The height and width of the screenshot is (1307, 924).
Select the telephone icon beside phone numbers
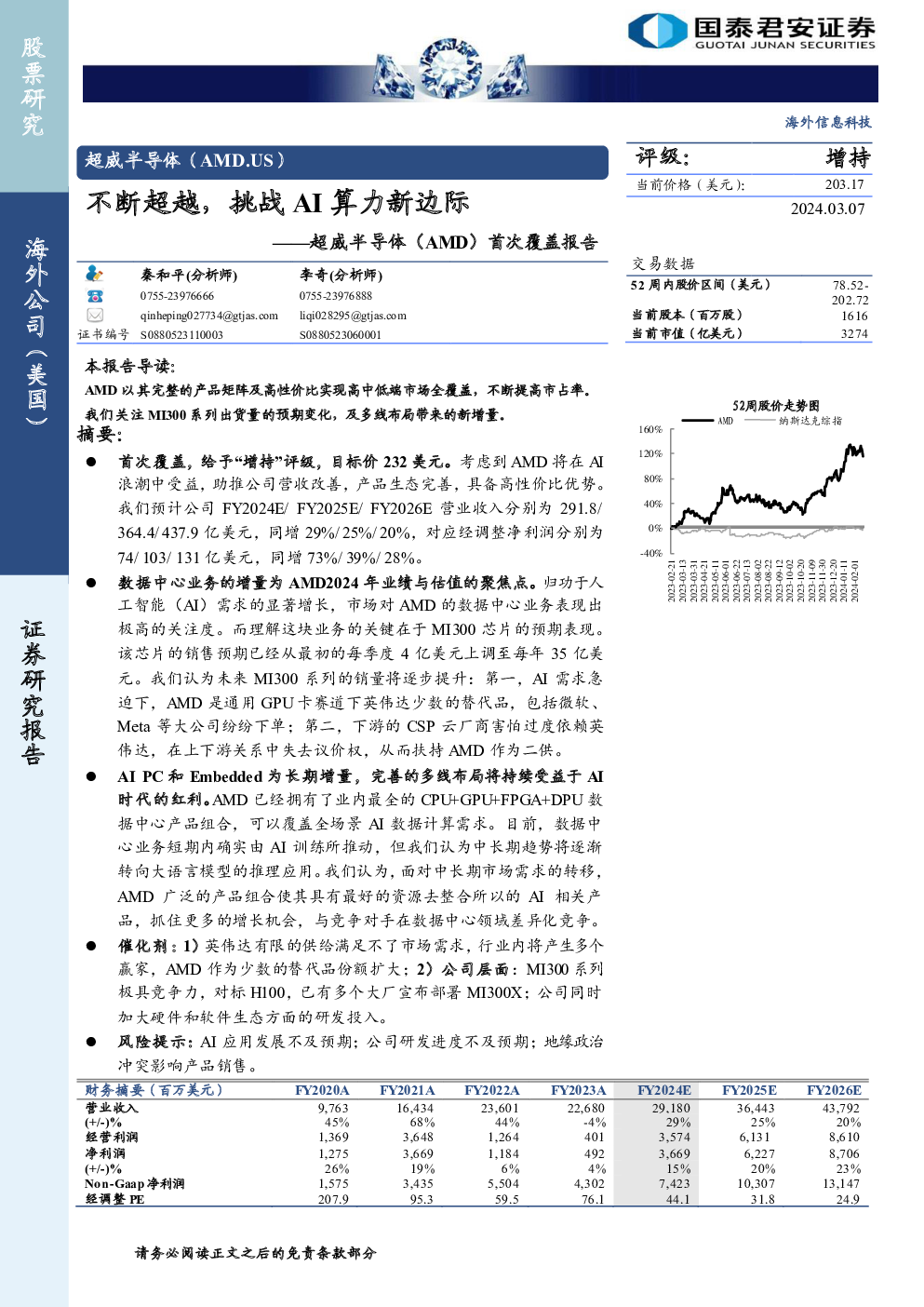point(94,295)
